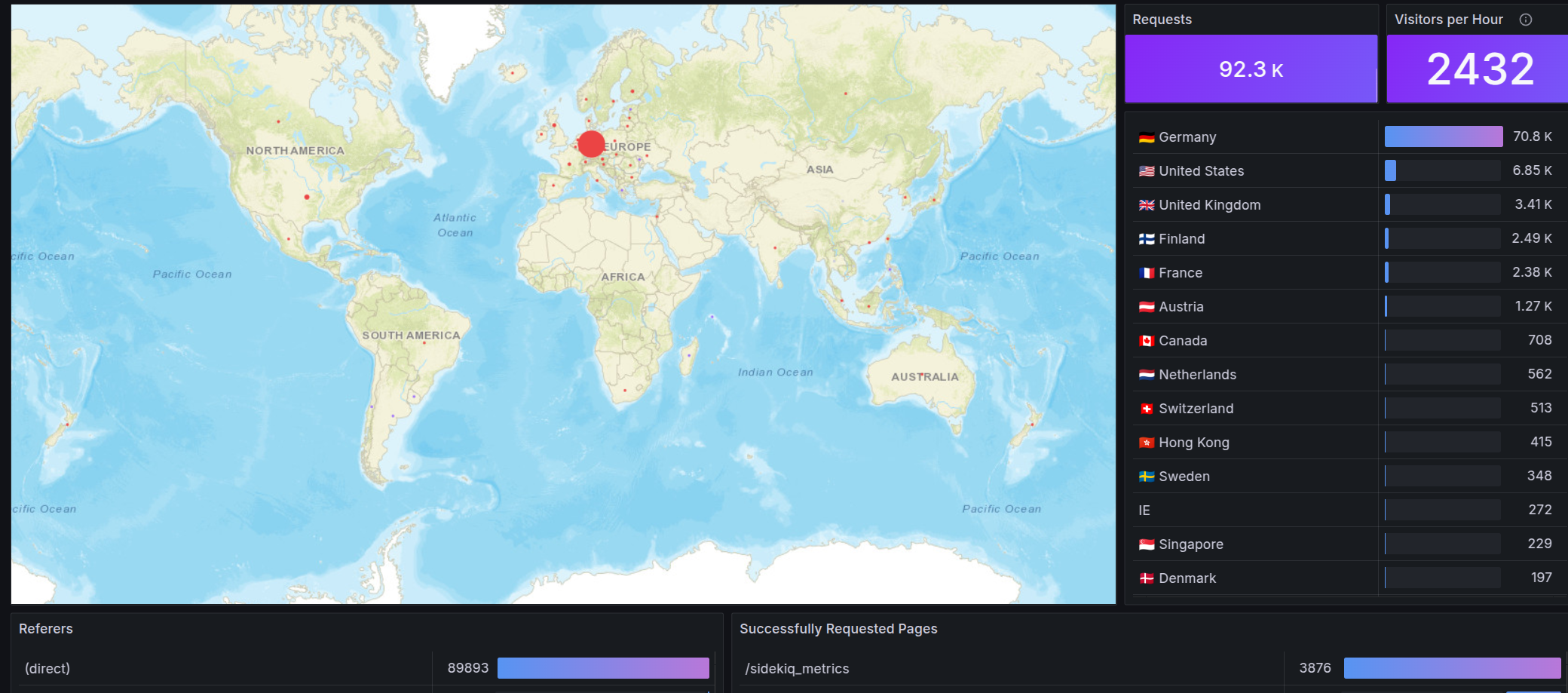Click the United States flag icon
Viewport: 1568px width, 693px height.
click(1146, 171)
